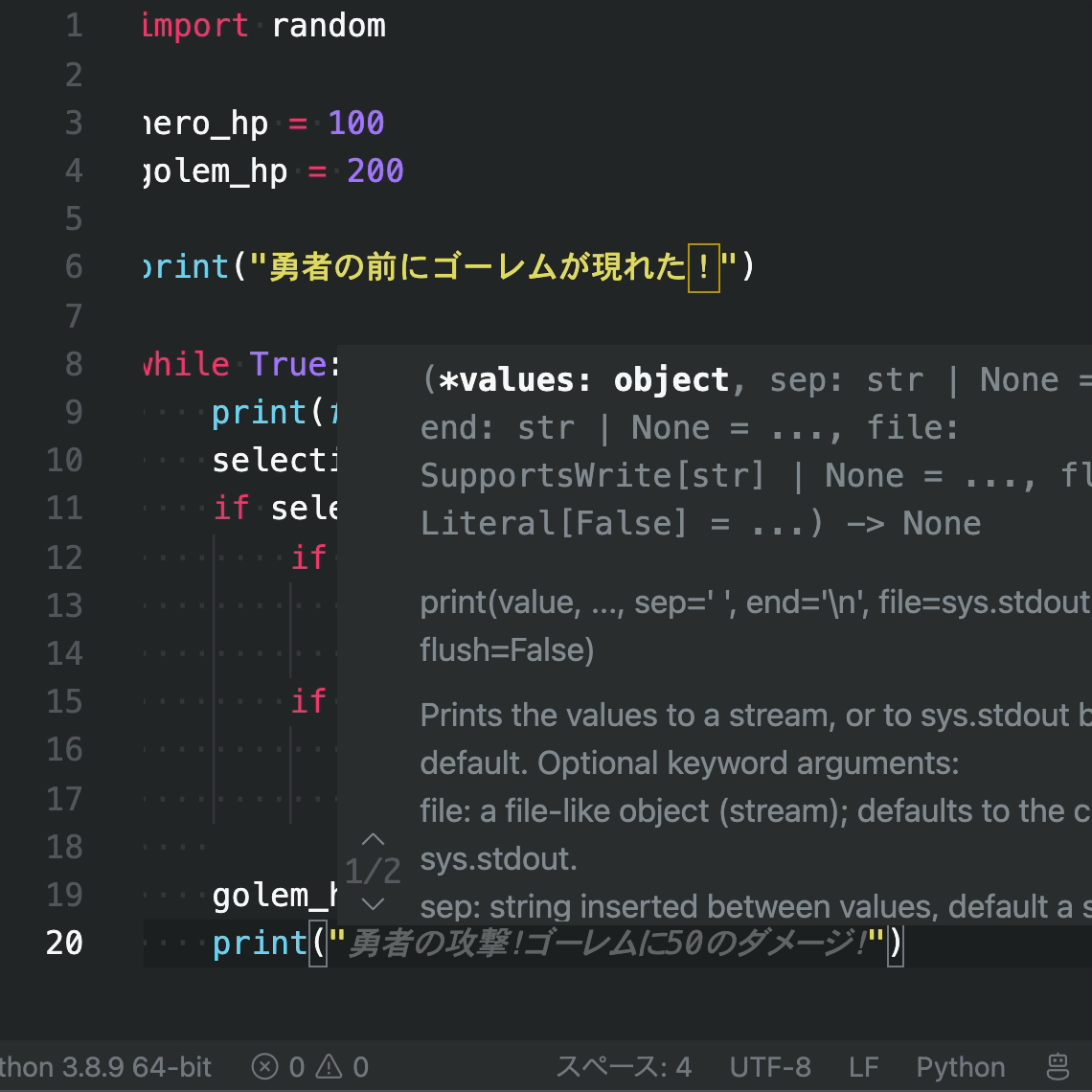Click the True keyword on line 8
The width and height of the screenshot is (1092, 1092).
[287, 364]
